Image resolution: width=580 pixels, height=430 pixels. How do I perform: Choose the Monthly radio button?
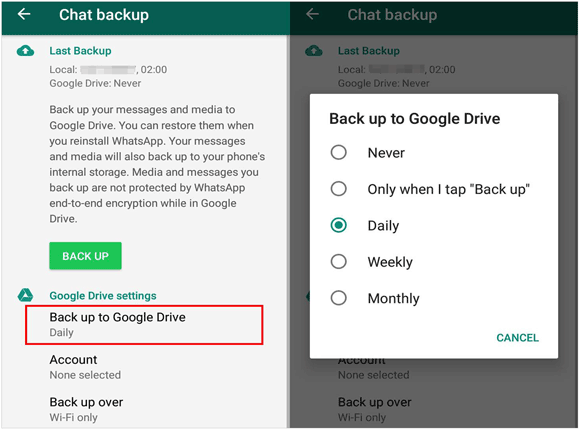point(338,298)
